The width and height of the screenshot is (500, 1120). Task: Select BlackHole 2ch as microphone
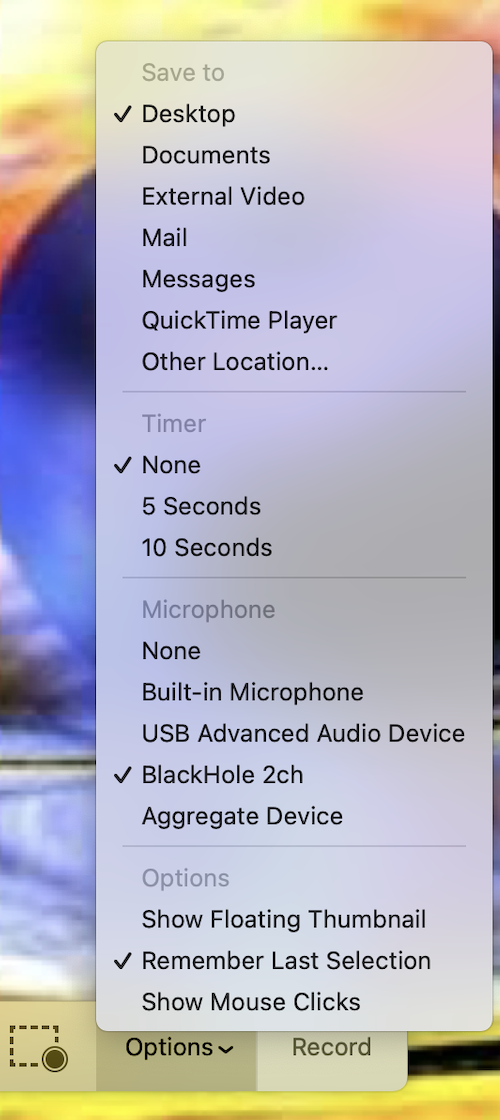[x=294, y=775]
